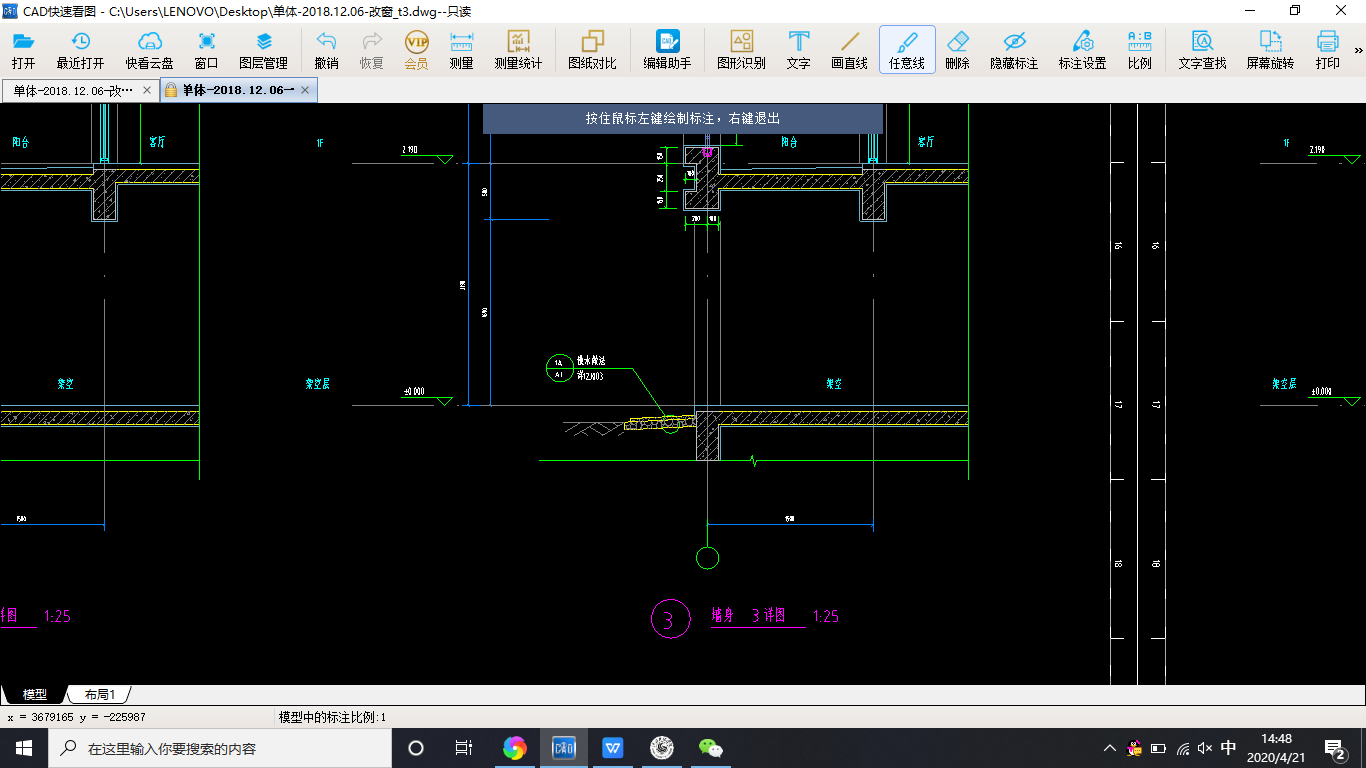The width and height of the screenshot is (1366, 768).
Task: Open 文字查找 text search
Action: (x=1202, y=50)
